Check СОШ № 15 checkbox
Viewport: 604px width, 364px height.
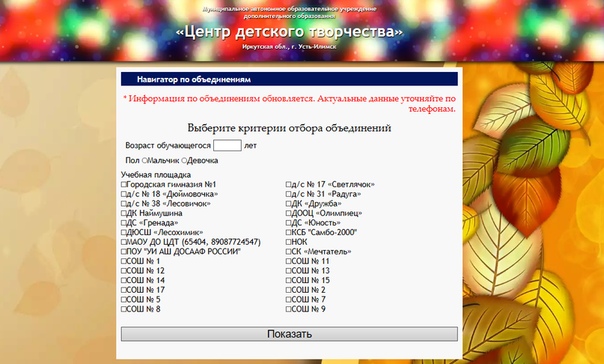288,280
